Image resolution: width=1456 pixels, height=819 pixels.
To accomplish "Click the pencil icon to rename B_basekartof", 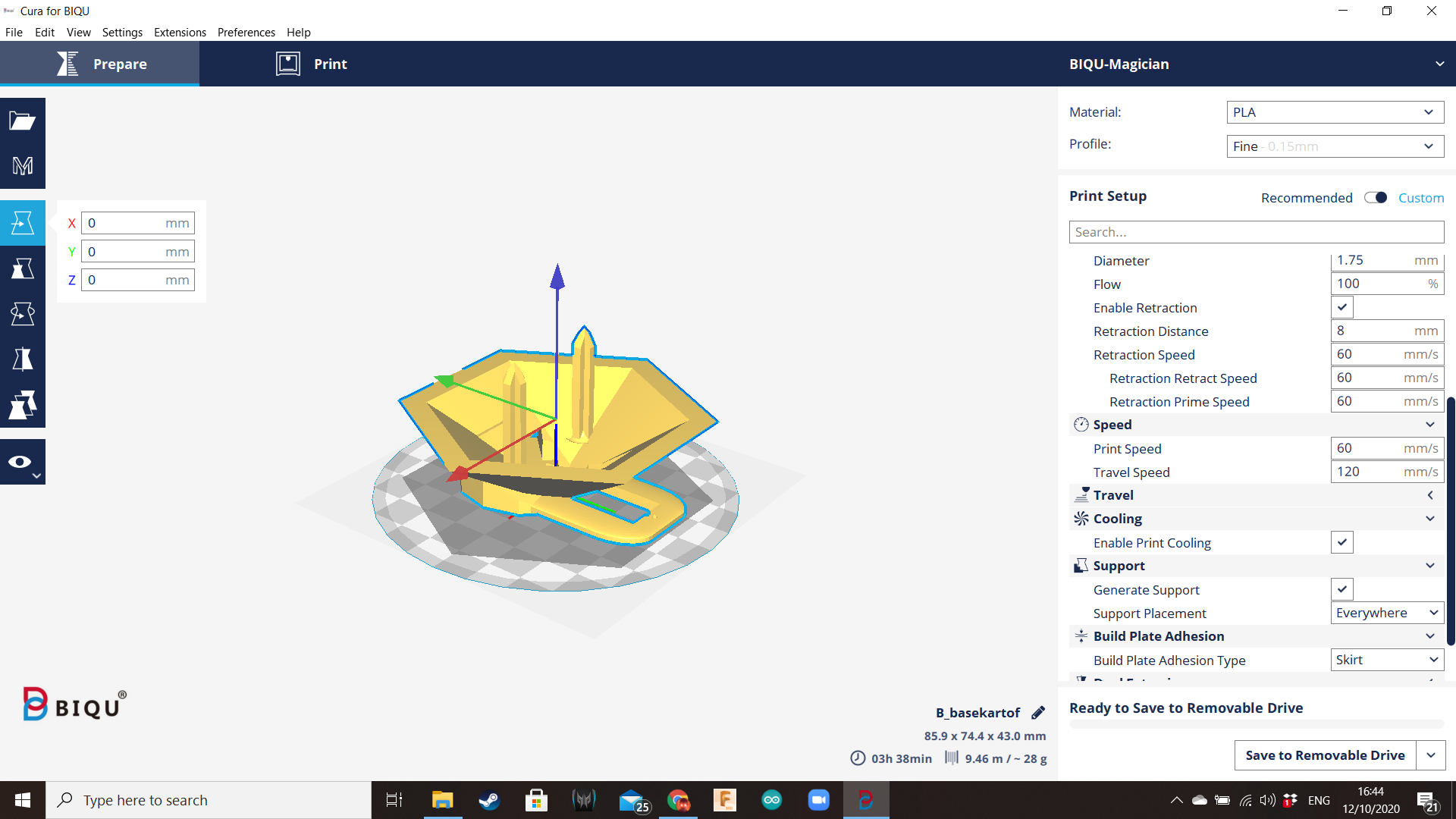I will point(1038,713).
